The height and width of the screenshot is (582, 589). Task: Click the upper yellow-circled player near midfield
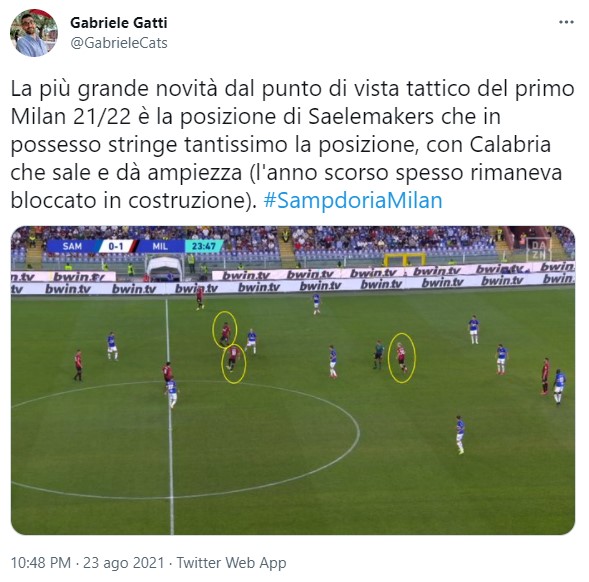[225, 330]
